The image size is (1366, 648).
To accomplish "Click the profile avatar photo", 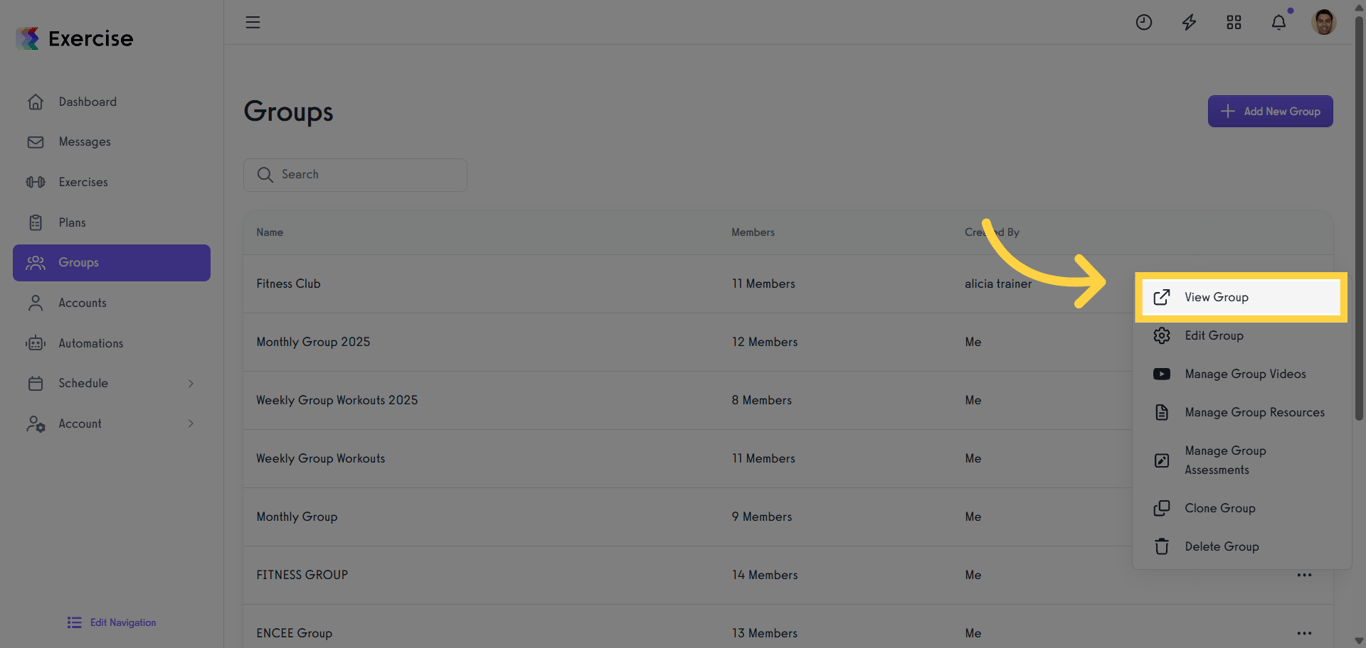I will click(1323, 21).
